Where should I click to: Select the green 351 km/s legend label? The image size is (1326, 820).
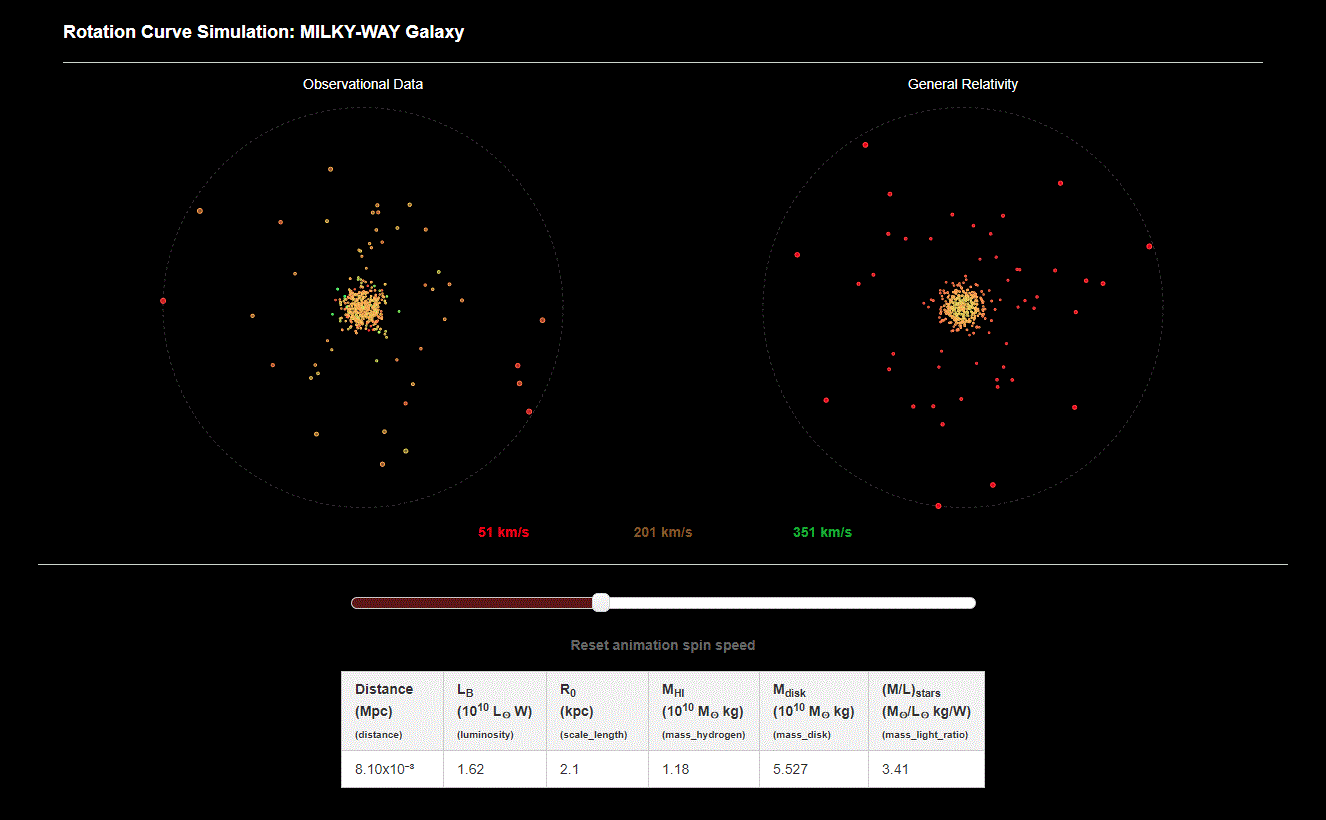822,532
